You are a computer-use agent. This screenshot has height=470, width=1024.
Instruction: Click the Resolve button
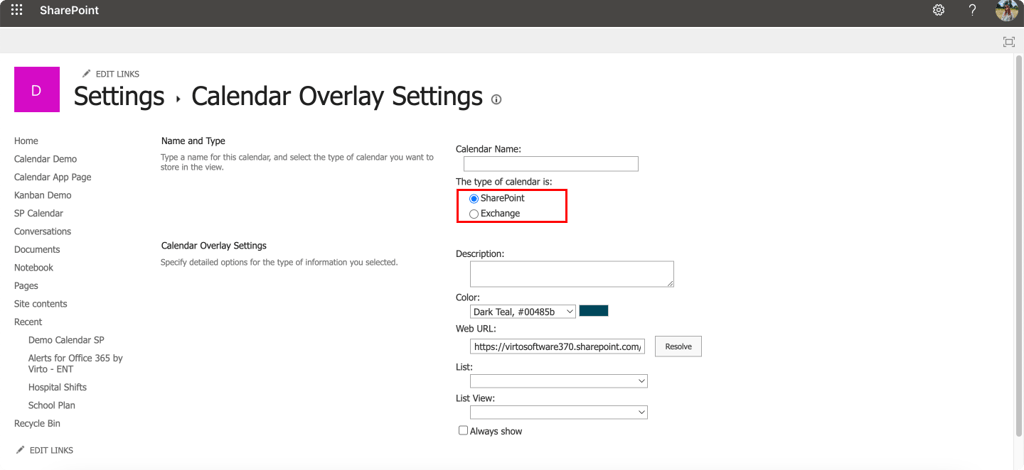coord(679,347)
